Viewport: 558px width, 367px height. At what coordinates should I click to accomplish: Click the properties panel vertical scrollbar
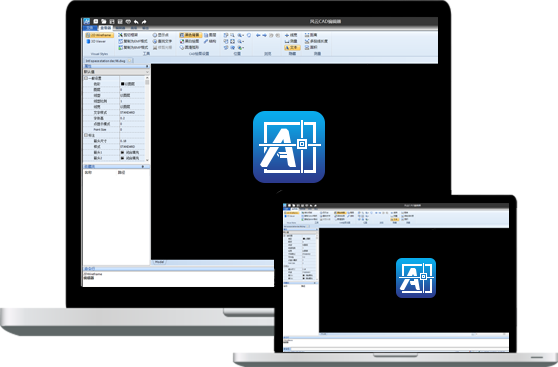(147, 119)
